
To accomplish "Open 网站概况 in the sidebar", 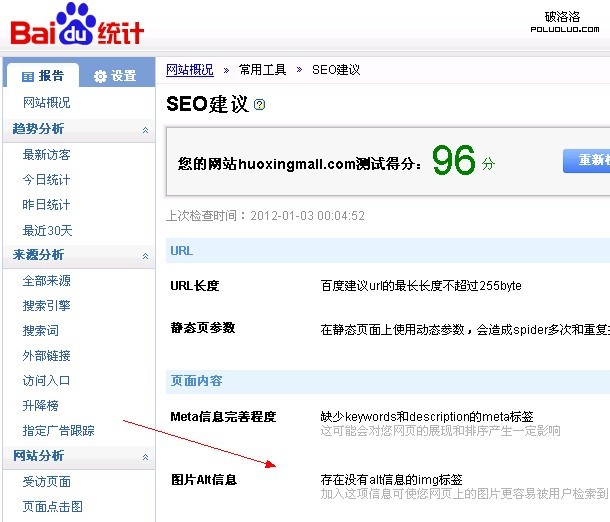I will pyautogui.click(x=46, y=103).
